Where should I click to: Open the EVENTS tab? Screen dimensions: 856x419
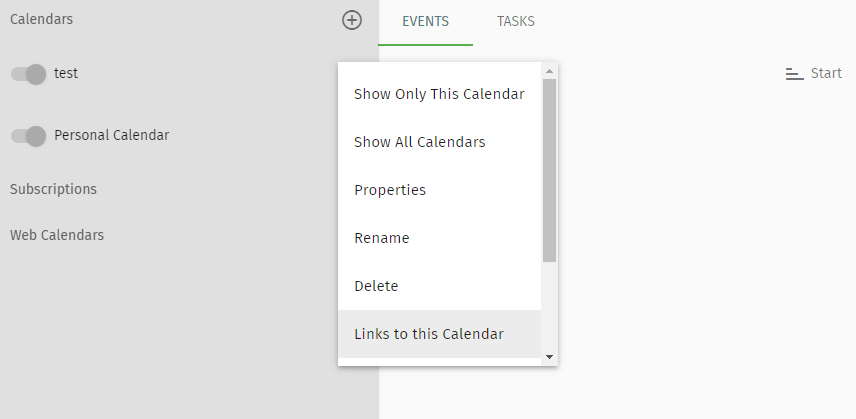pos(425,21)
